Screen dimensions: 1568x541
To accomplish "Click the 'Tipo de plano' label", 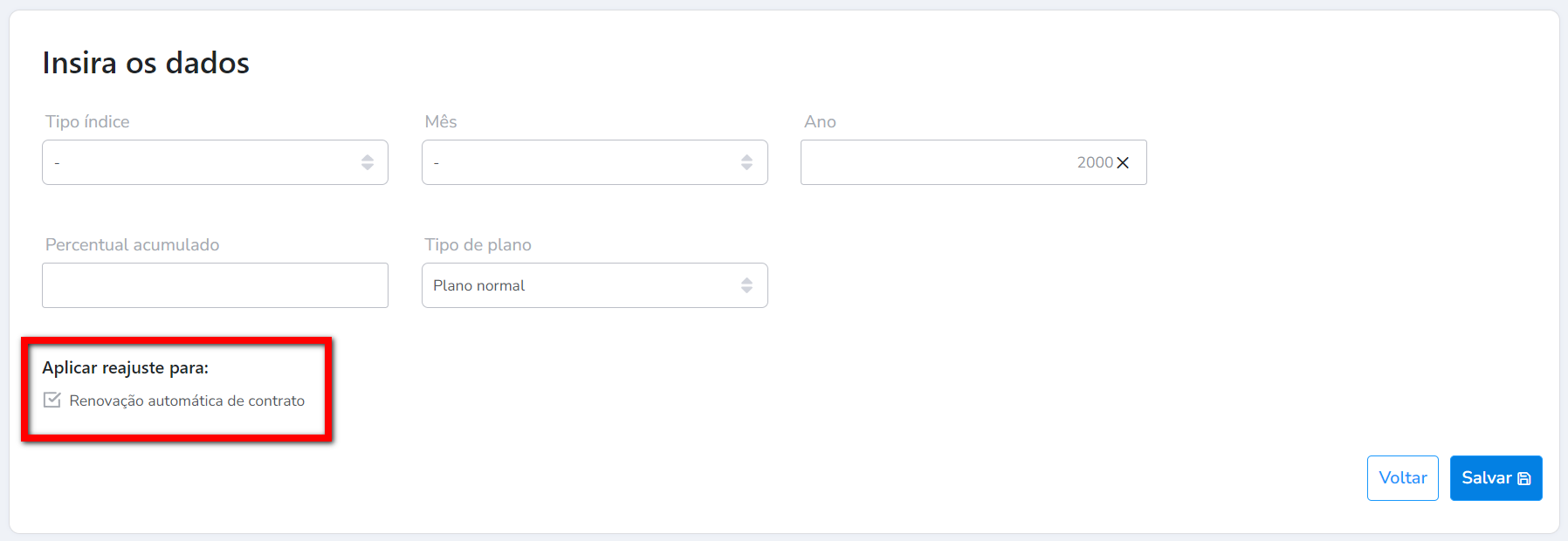I will 478,245.
